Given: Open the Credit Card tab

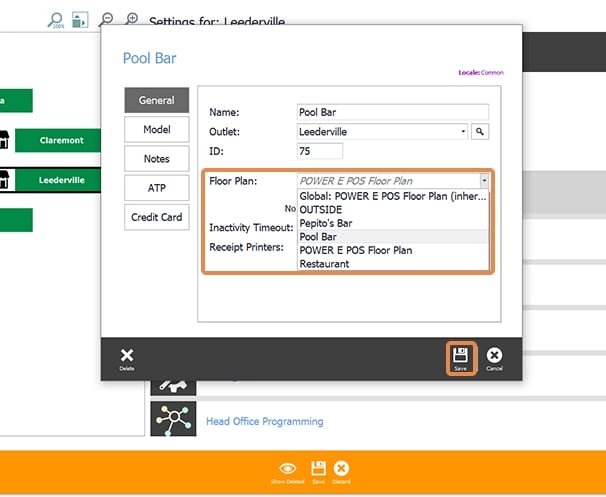Looking at the screenshot, I should pos(157,217).
